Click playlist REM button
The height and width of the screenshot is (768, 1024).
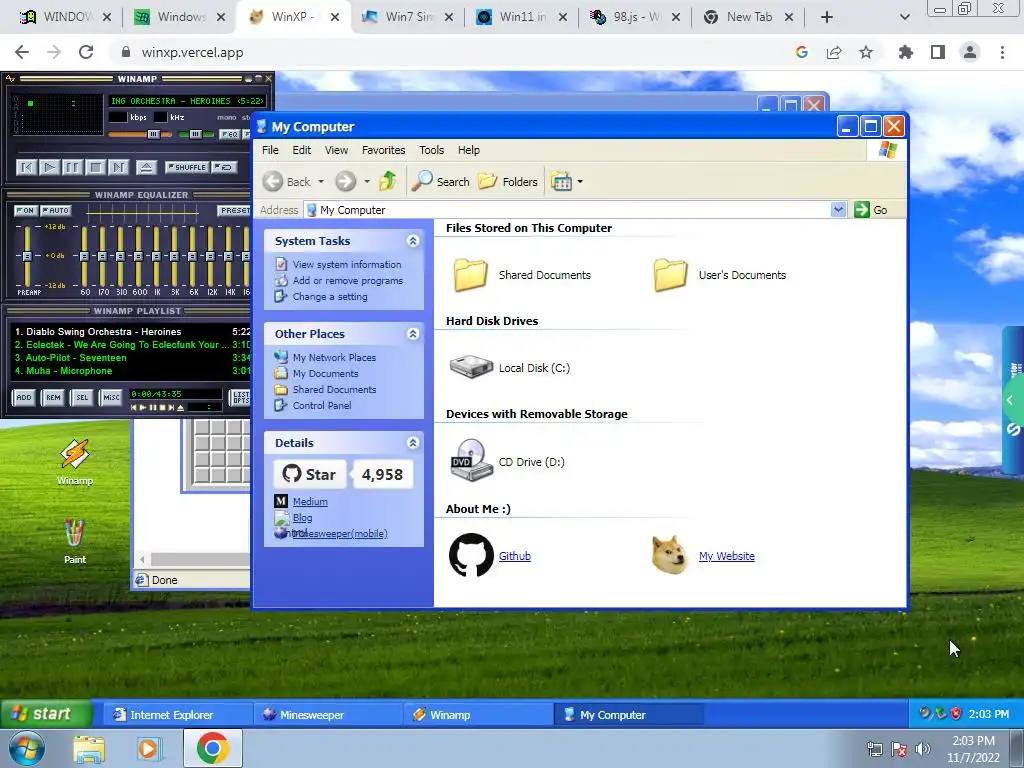[x=53, y=397]
